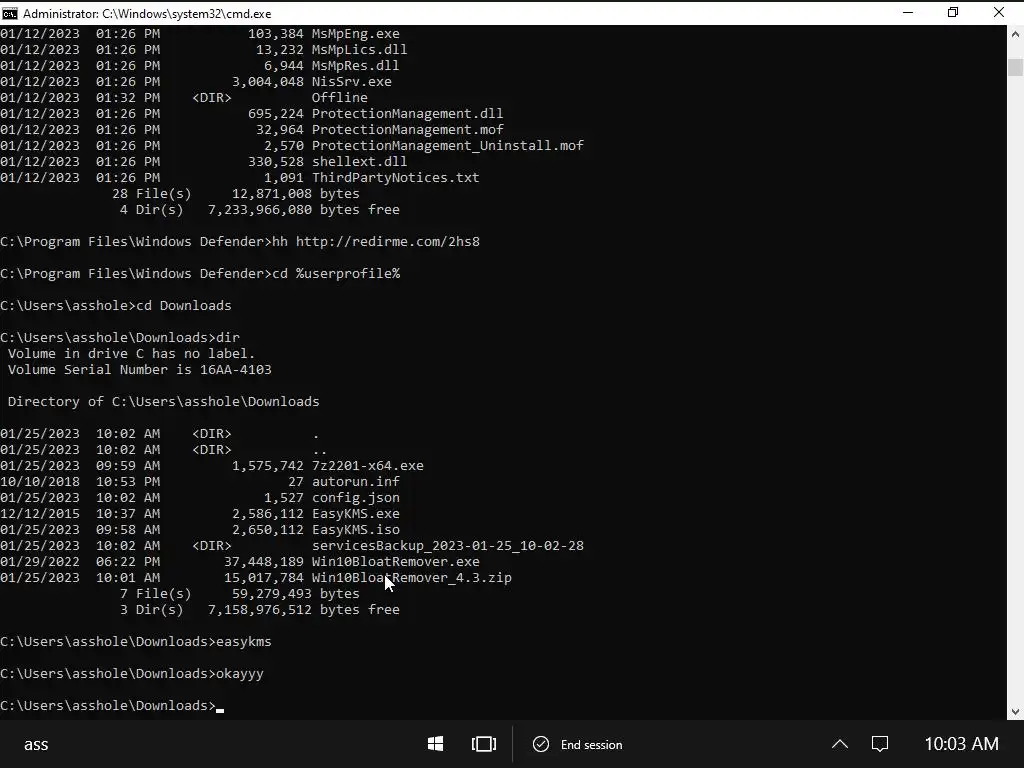Viewport: 1024px width, 768px height.
Task: Click the cd Downloads command line
Action: point(184,306)
